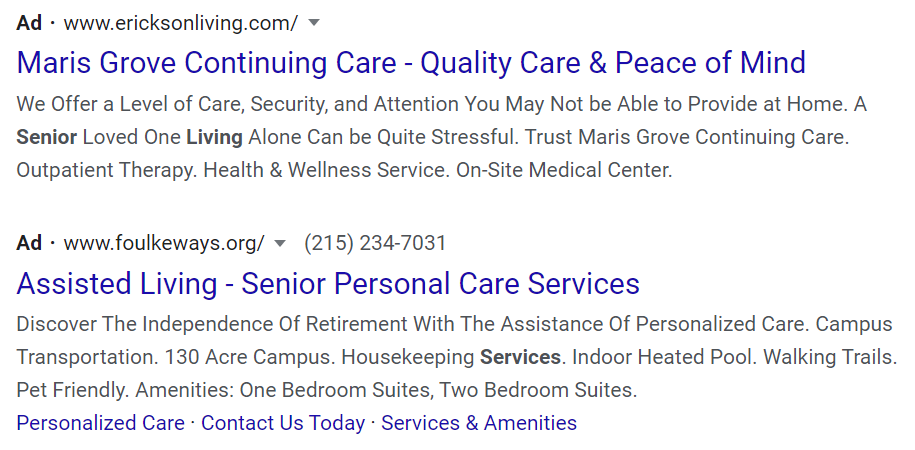Screen dimensions: 915x450
Task: Click the On-Site Medical Center text
Action: (564, 170)
